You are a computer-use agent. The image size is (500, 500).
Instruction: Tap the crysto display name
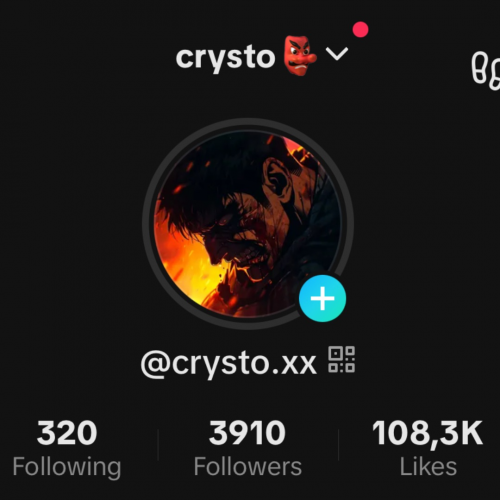(x=225, y=58)
